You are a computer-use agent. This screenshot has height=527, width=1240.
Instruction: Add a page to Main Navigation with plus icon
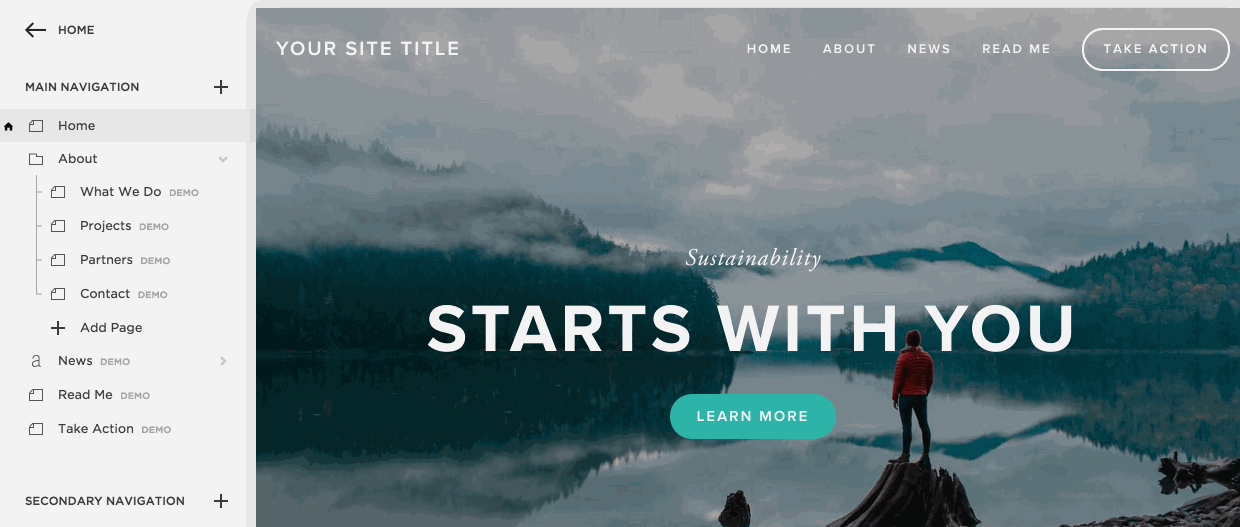[221, 87]
